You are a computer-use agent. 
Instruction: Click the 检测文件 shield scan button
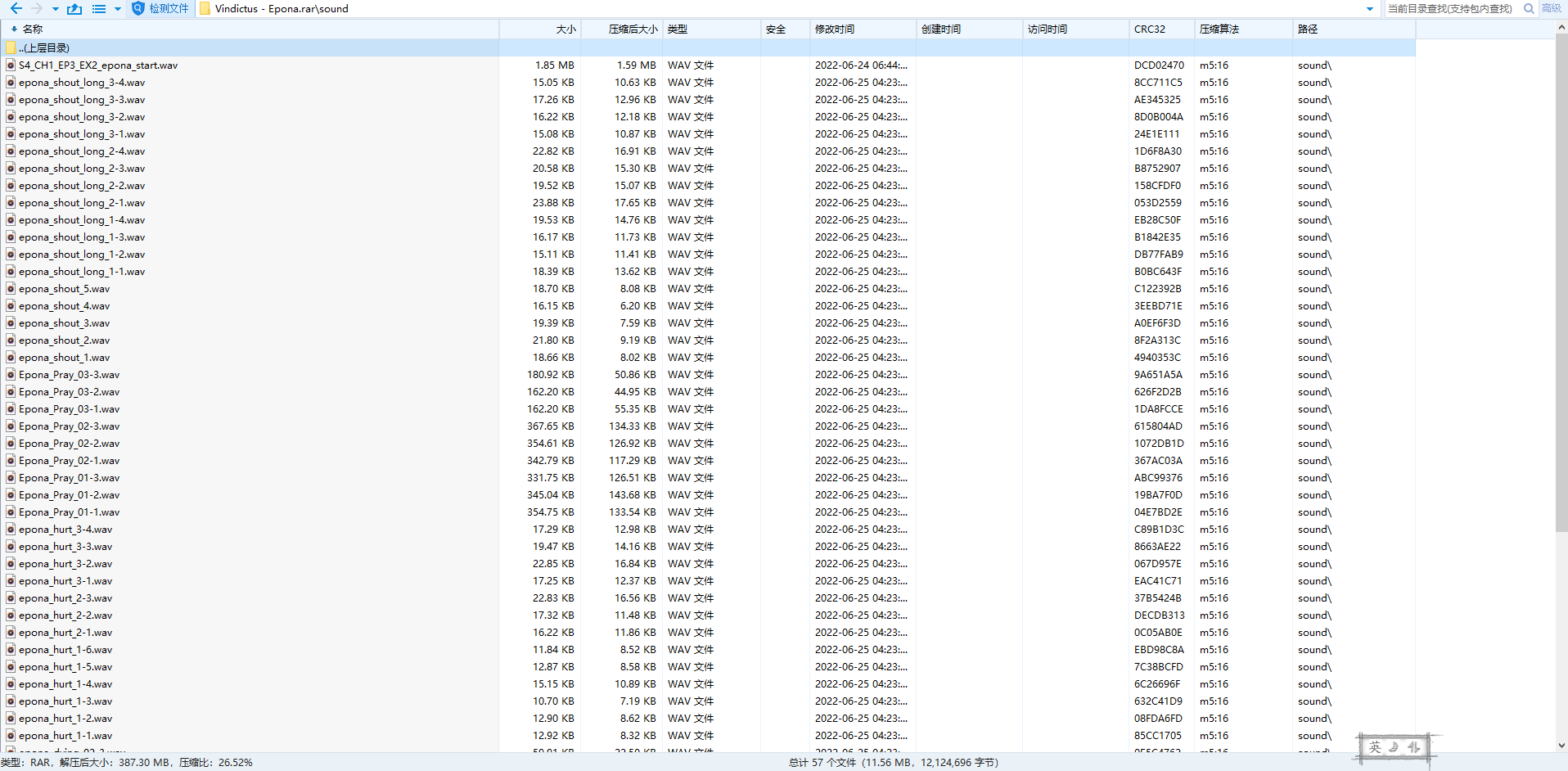pos(160,8)
